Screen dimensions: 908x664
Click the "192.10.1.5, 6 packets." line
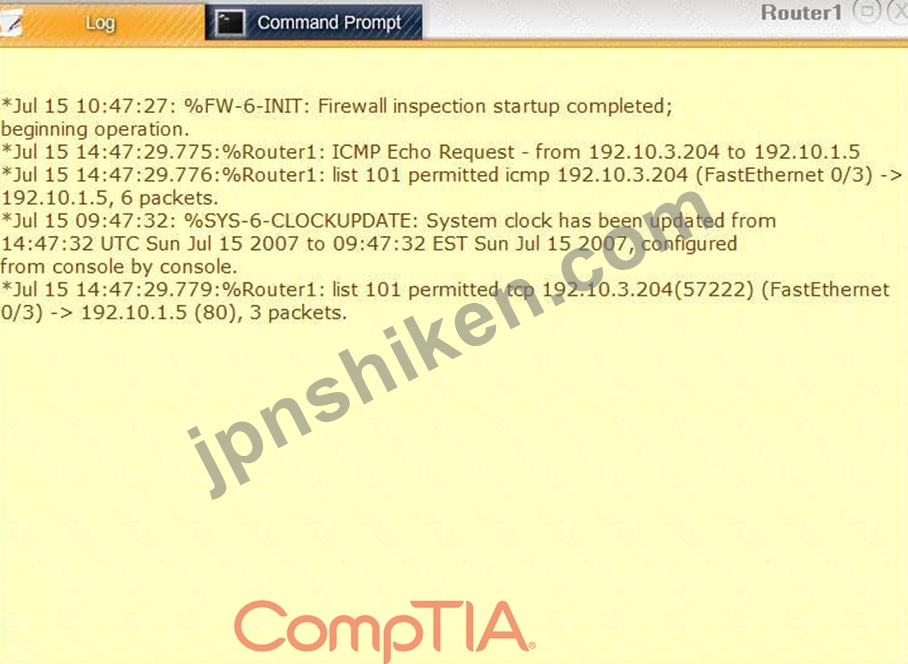pyautogui.click(x=109, y=198)
